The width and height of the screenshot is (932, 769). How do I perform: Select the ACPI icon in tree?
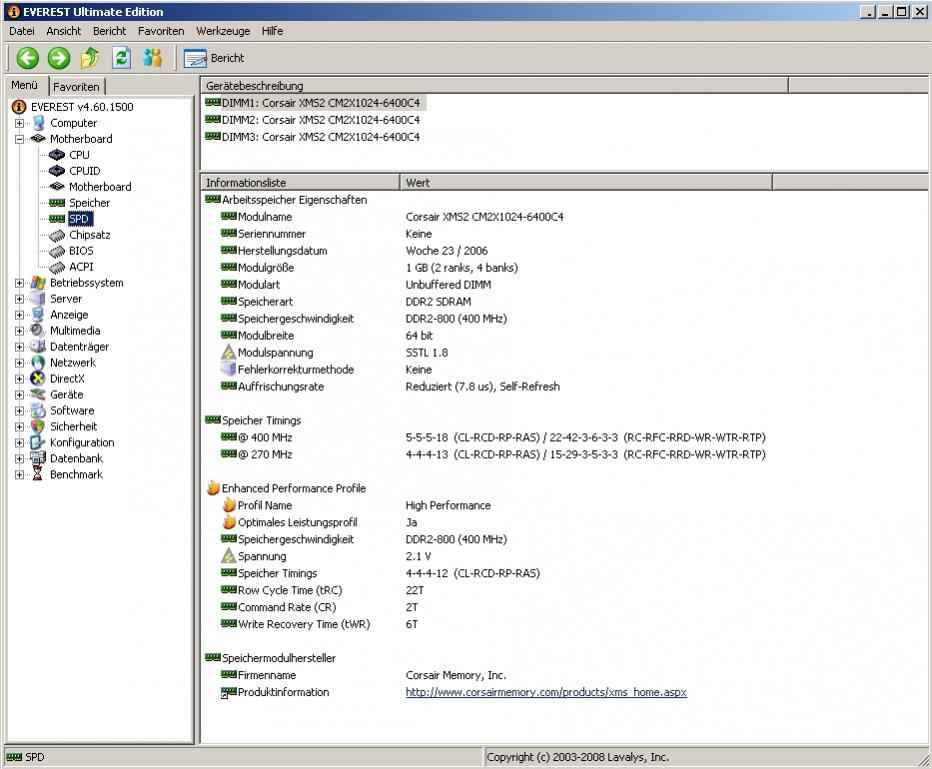(x=57, y=267)
